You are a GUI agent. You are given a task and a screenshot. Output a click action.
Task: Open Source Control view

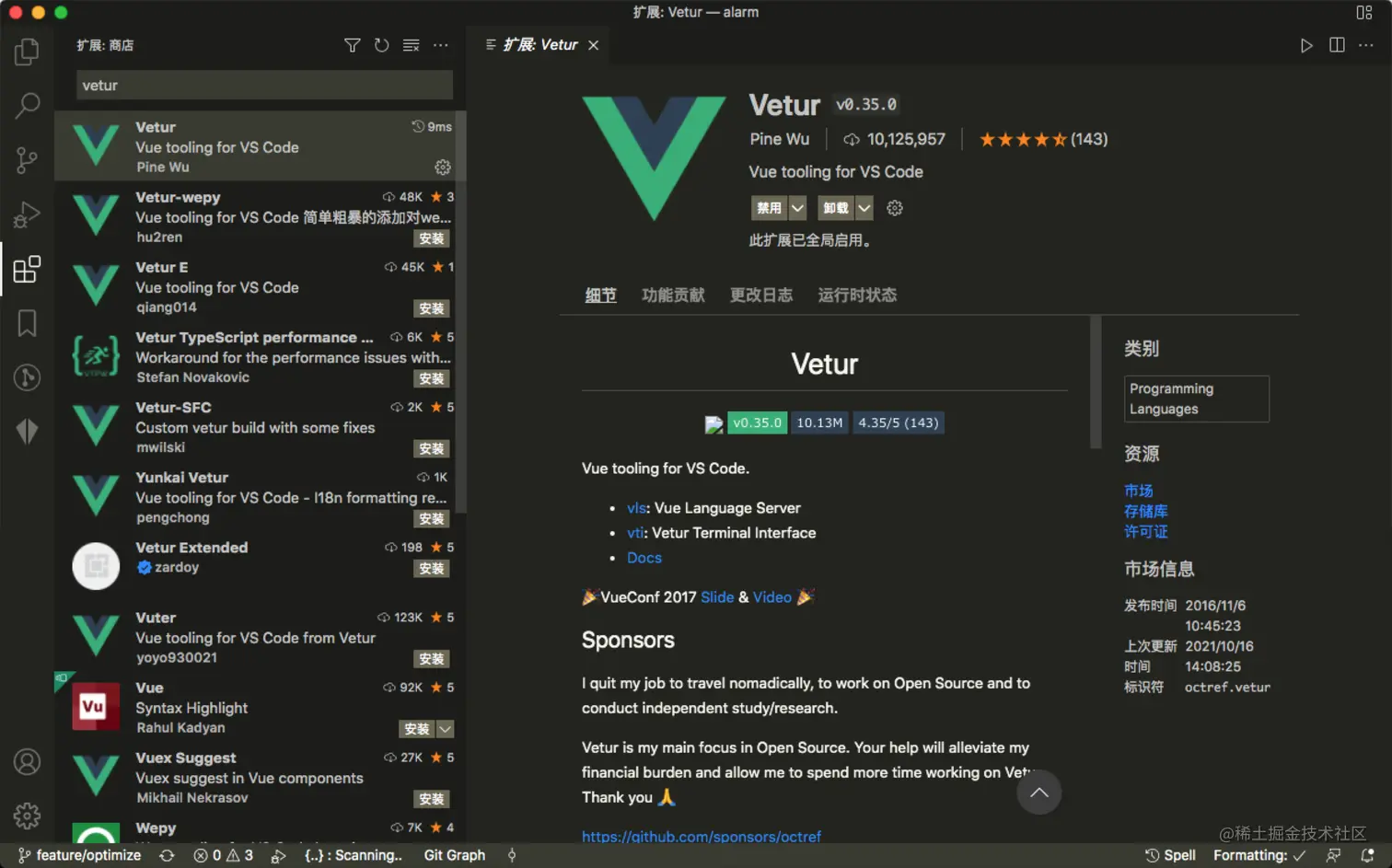tap(27, 160)
